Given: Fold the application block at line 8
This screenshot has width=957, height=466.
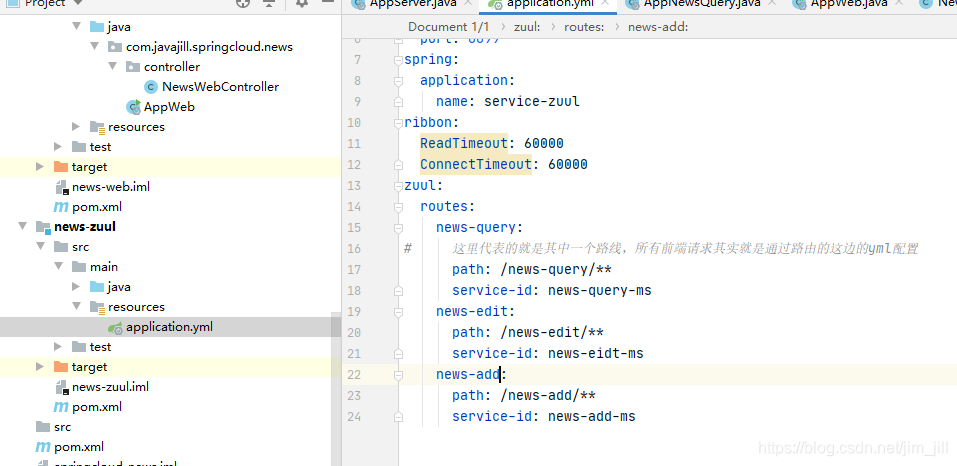Looking at the screenshot, I should (399, 81).
